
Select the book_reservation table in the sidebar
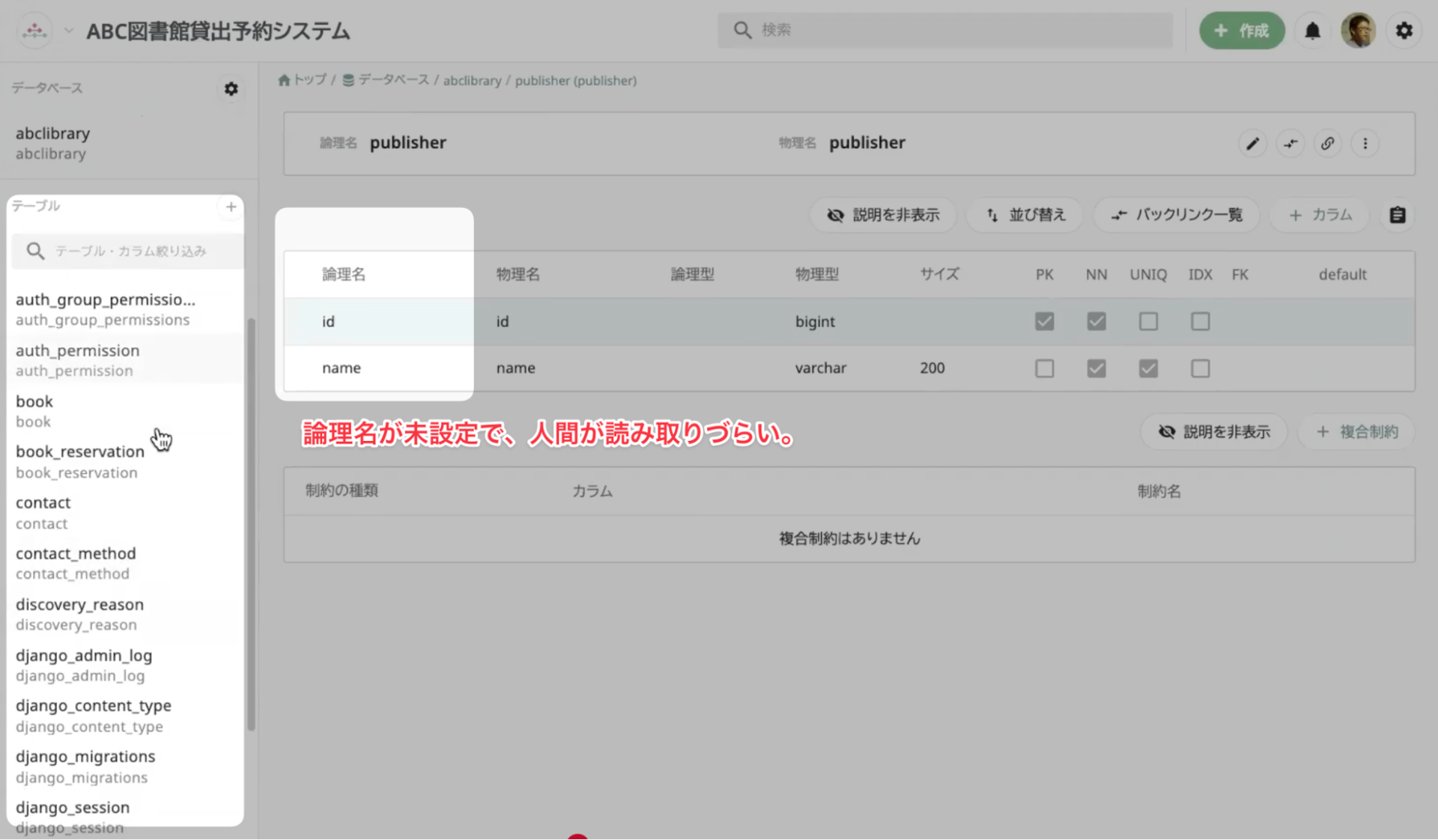(x=79, y=451)
